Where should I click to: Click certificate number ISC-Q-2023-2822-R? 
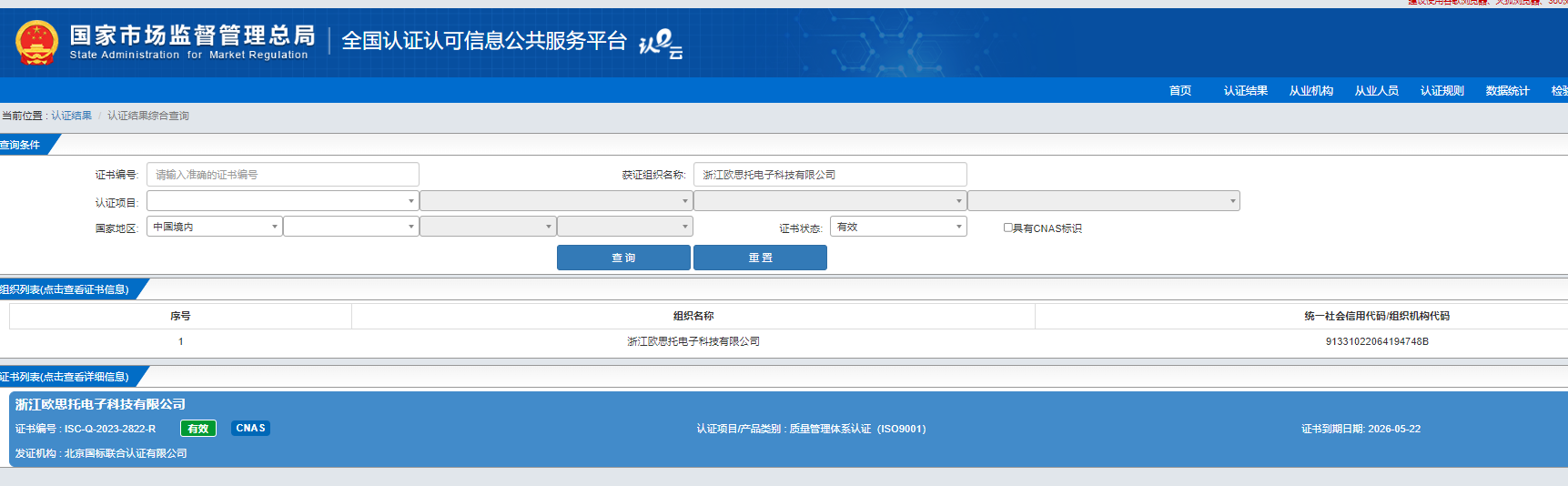pos(110,429)
